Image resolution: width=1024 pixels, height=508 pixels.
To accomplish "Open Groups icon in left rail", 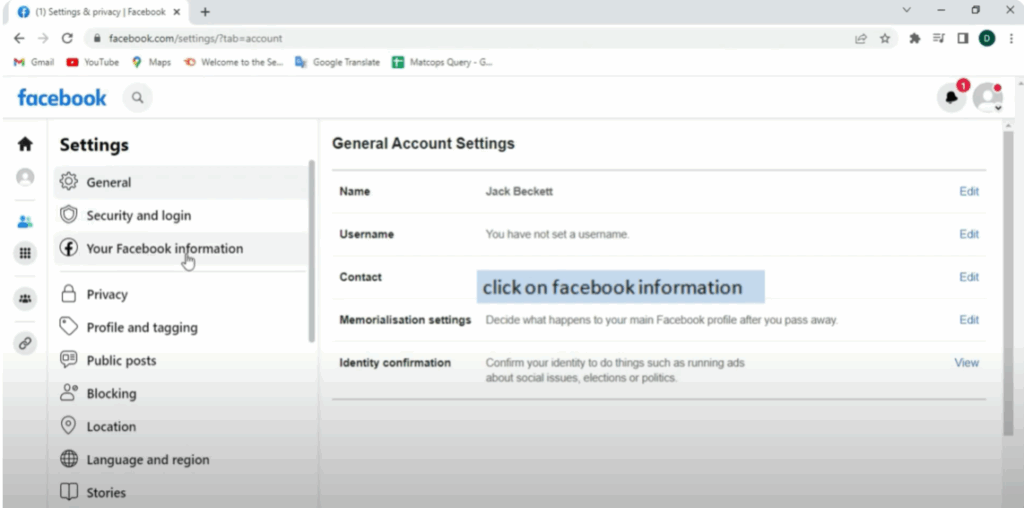I will click(25, 298).
